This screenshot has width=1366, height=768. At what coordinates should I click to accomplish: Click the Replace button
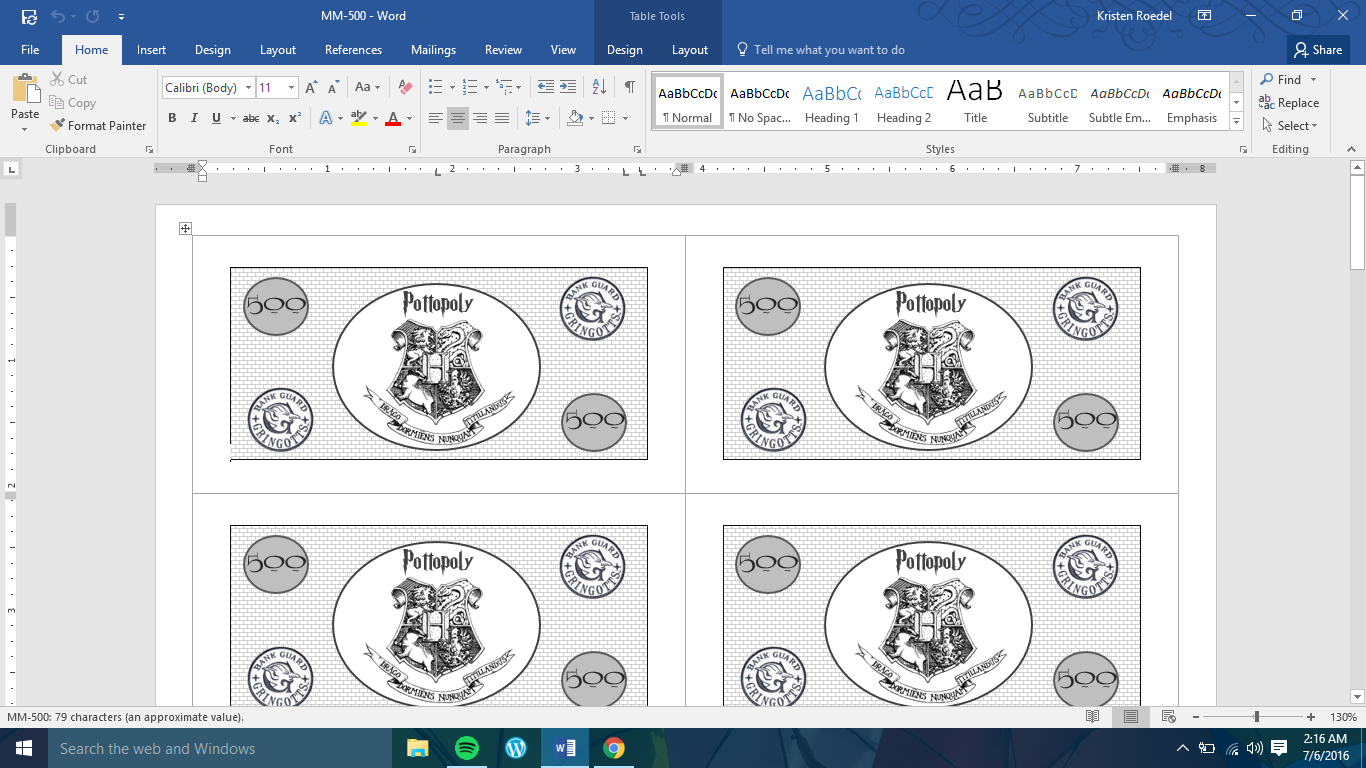point(1290,103)
